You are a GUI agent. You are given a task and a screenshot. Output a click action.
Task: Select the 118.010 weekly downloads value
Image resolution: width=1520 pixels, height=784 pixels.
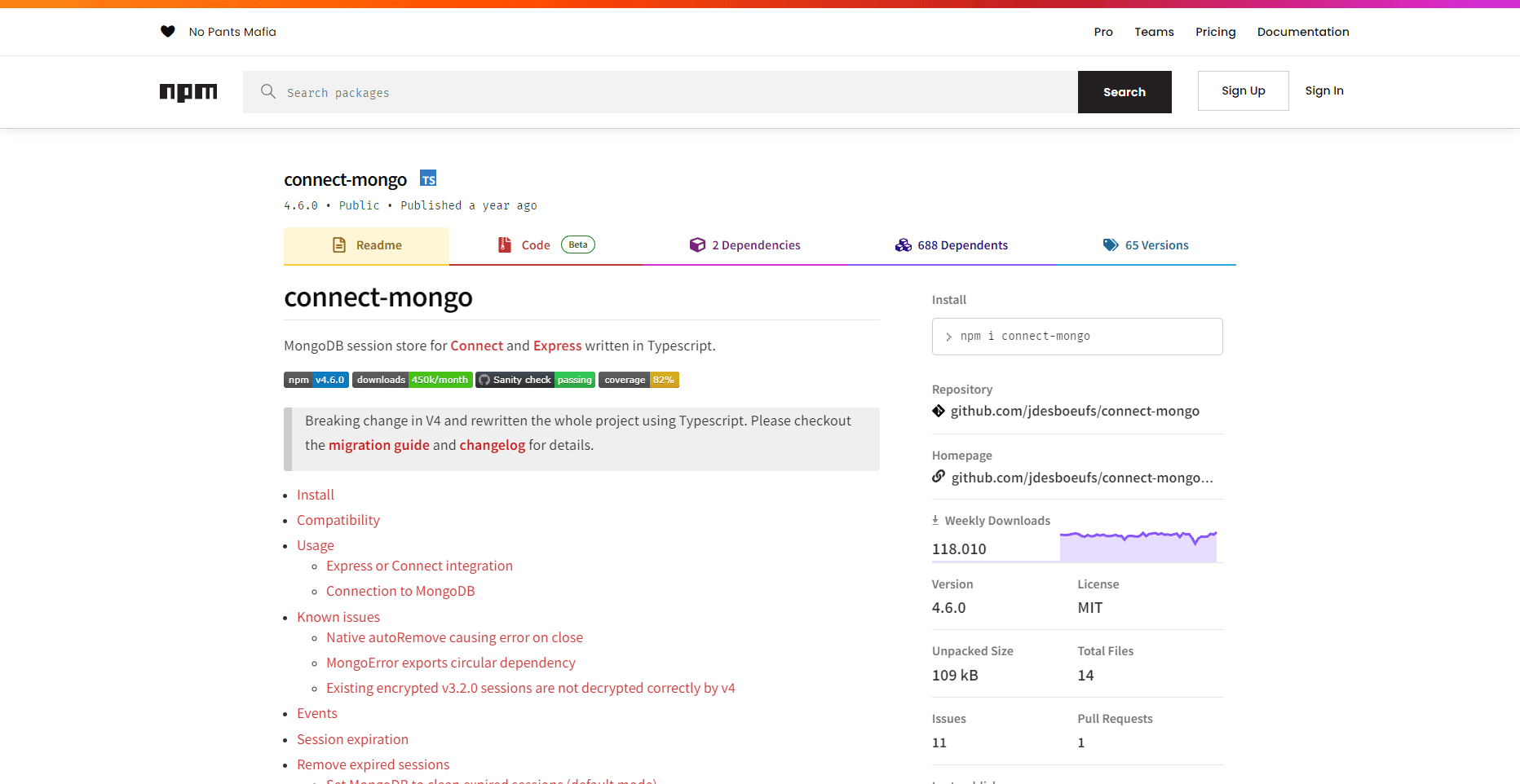click(959, 548)
